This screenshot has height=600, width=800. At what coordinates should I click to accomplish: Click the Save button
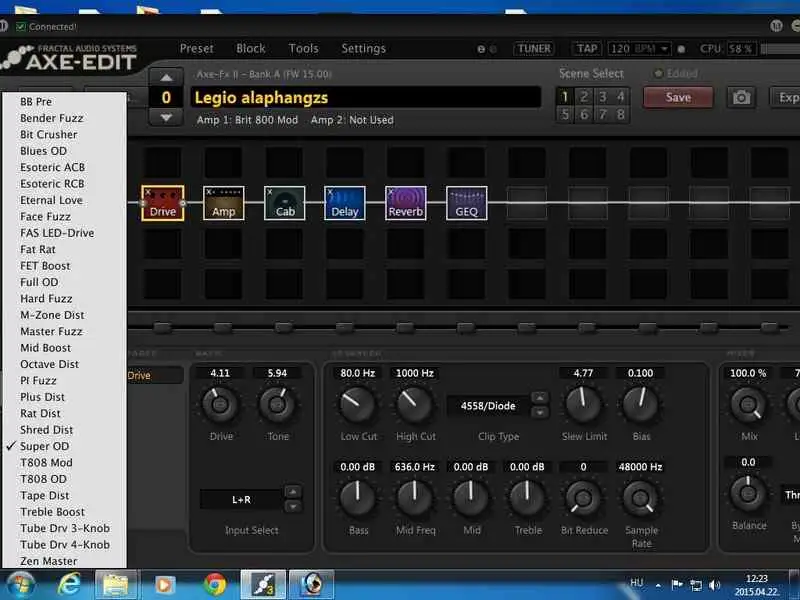678,97
